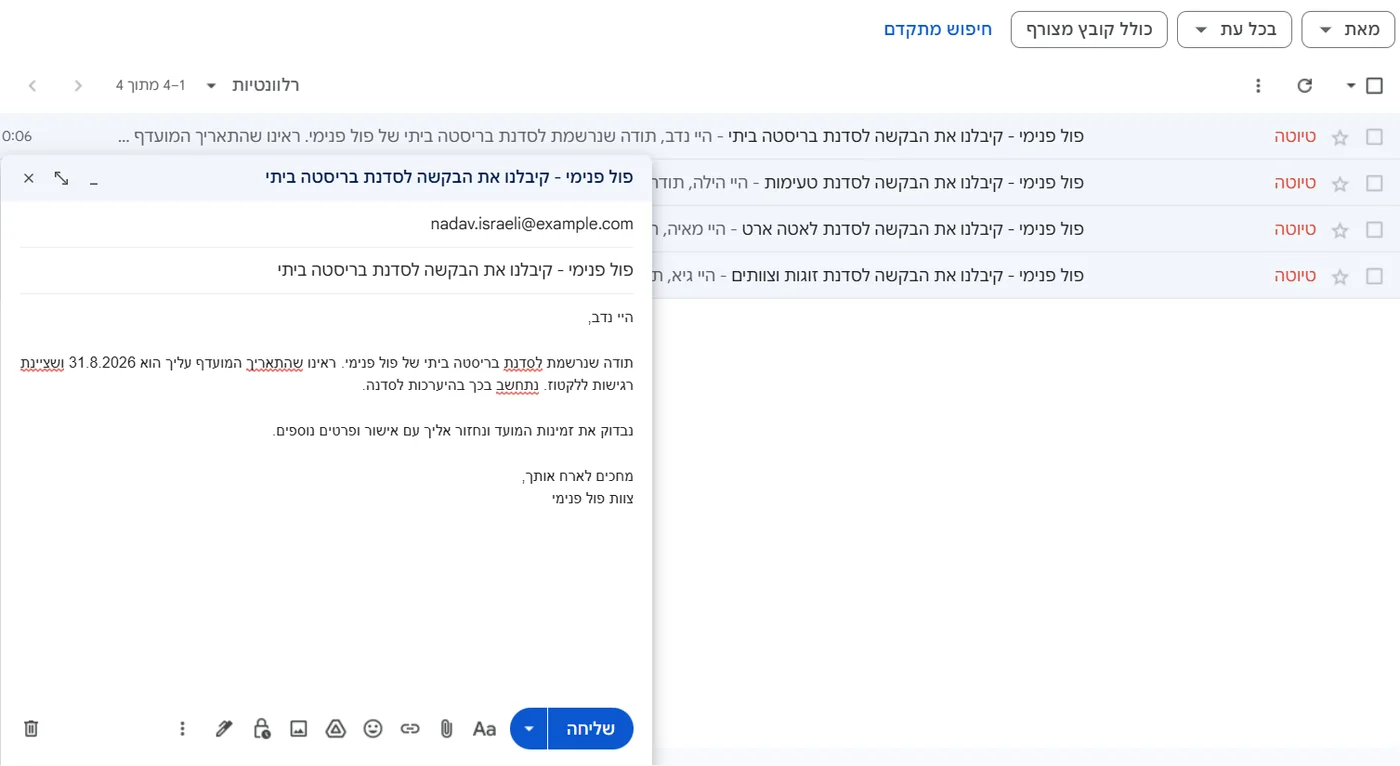Viewport: 1400px width, 766px height.
Task: Open the list's three-dot more menu
Action: tap(1259, 86)
